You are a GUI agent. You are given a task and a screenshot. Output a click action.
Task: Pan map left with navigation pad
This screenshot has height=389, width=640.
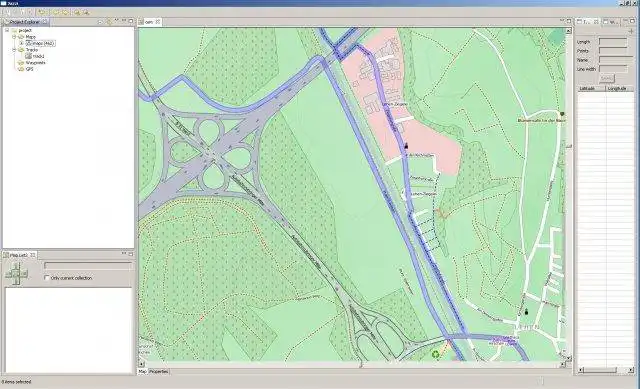pos(9,274)
